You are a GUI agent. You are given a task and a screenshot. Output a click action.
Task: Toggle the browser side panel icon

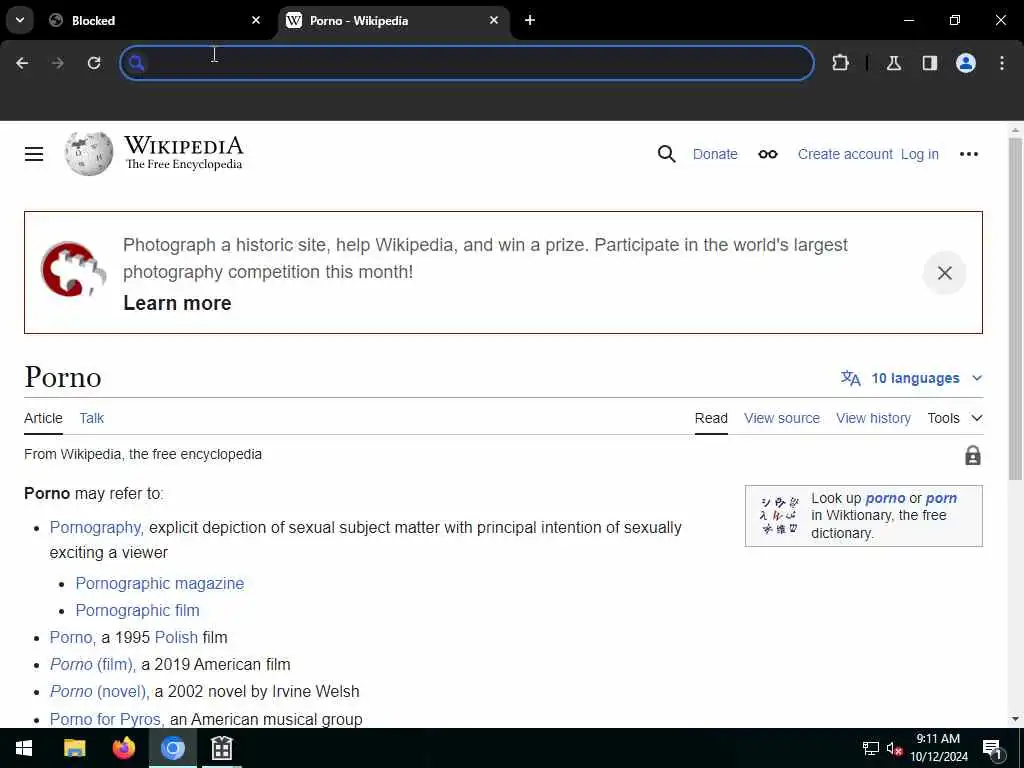tap(930, 63)
